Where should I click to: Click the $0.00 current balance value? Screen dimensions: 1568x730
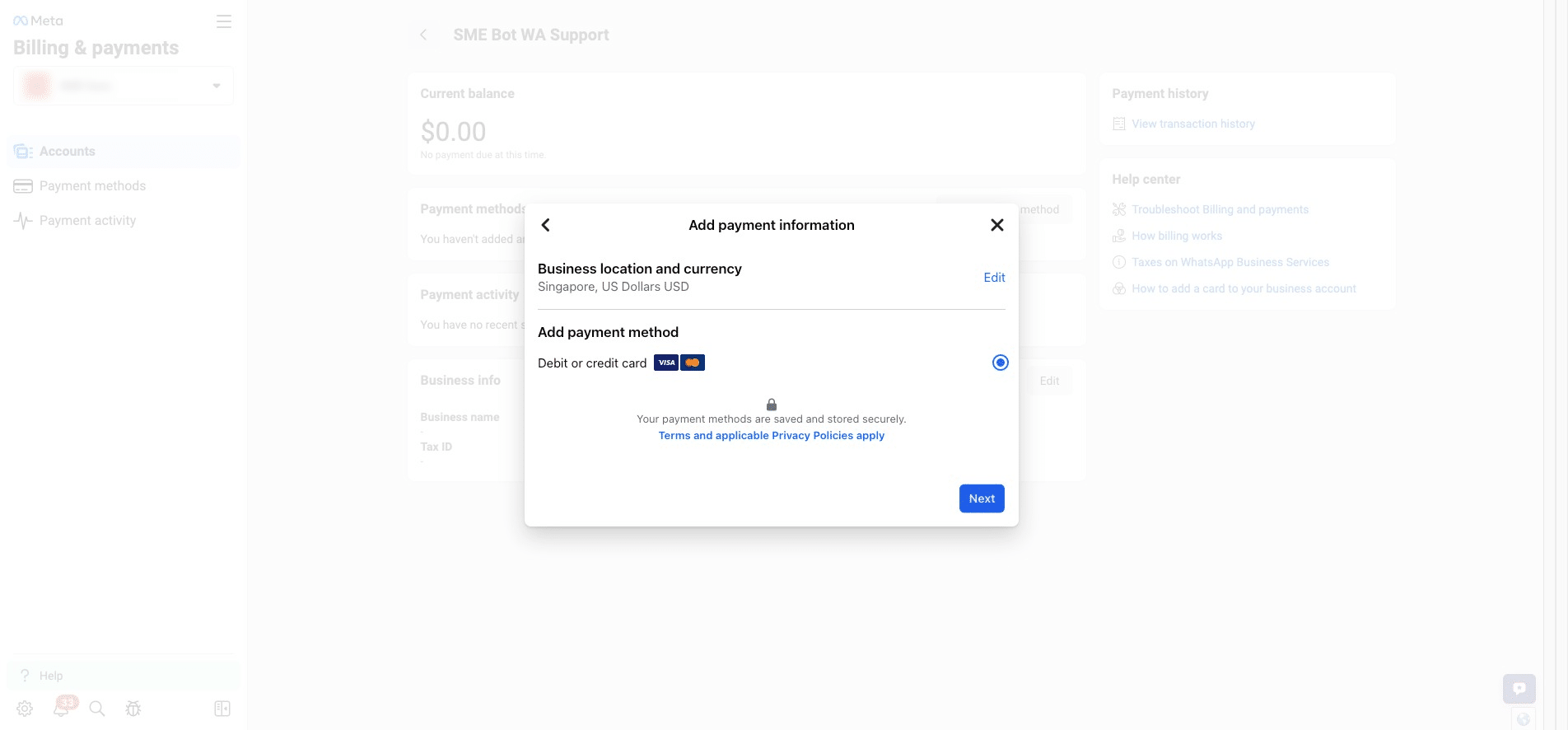click(x=453, y=132)
